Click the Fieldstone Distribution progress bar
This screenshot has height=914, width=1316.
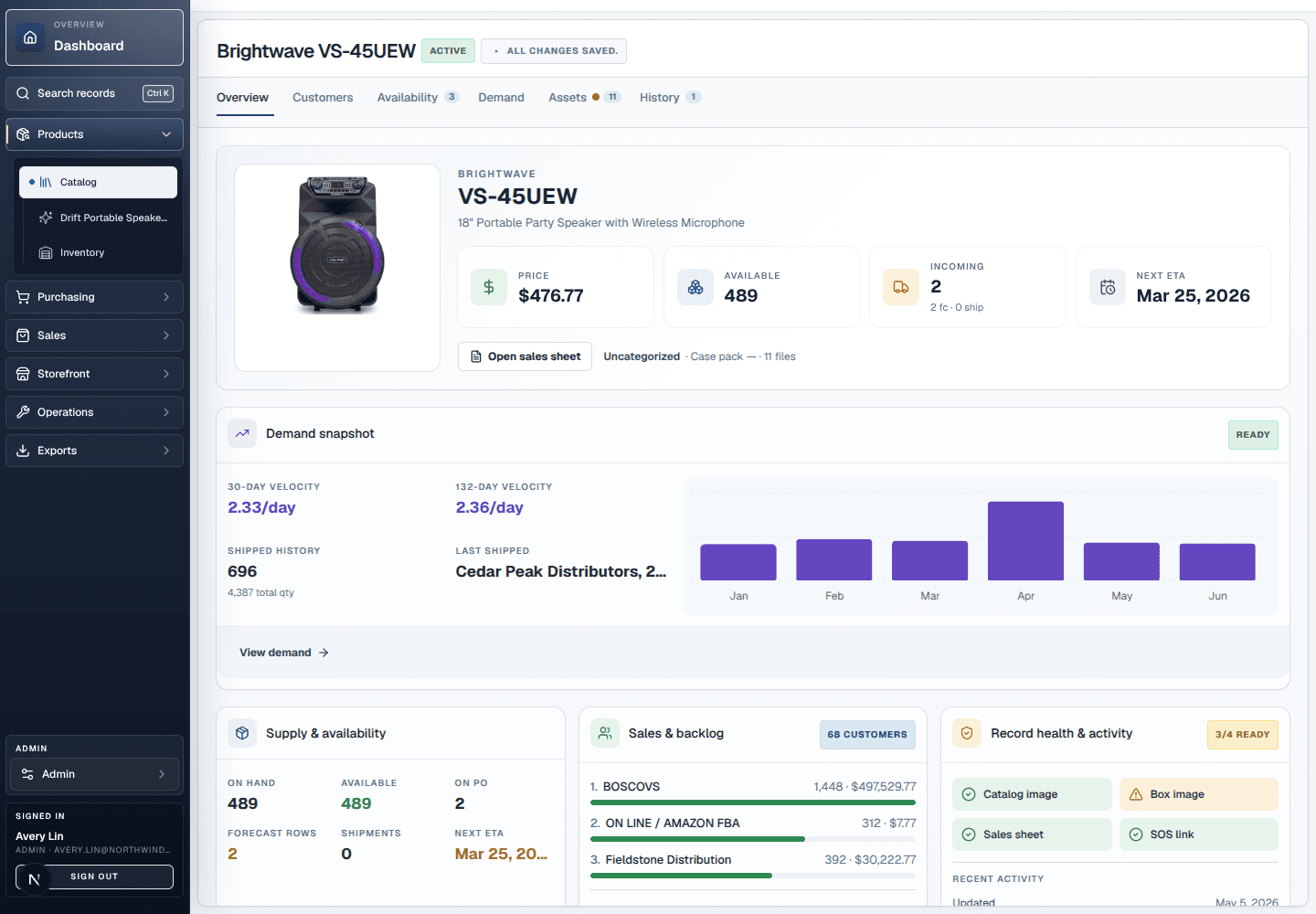753,876
